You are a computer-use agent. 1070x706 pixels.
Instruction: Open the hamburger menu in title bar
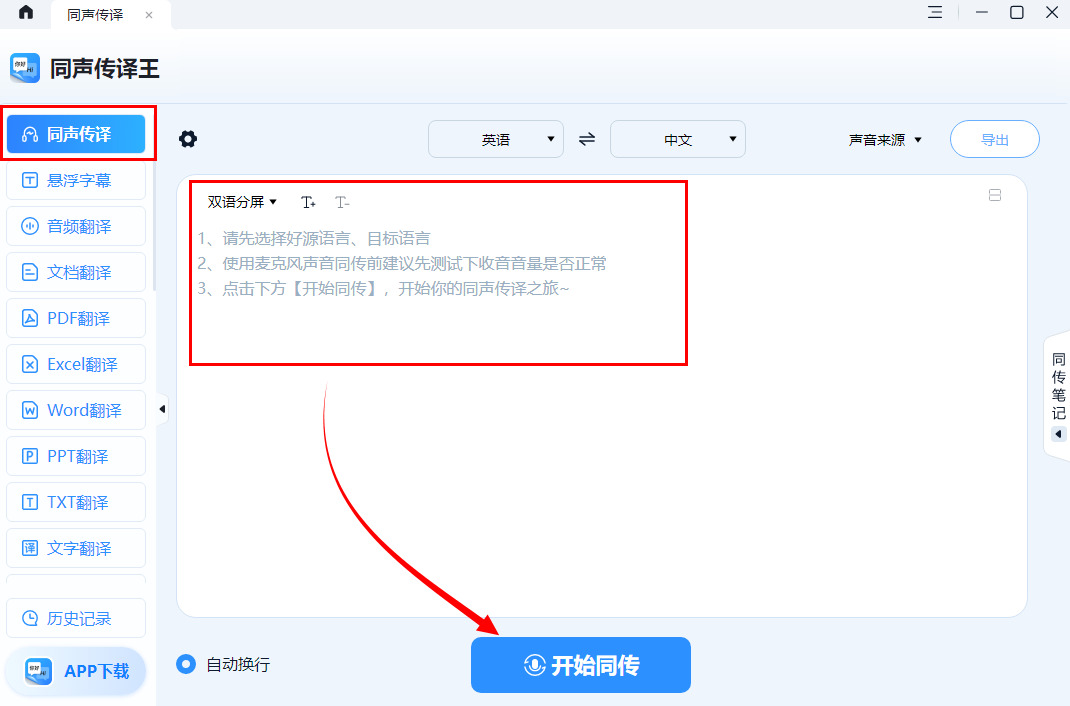935,12
